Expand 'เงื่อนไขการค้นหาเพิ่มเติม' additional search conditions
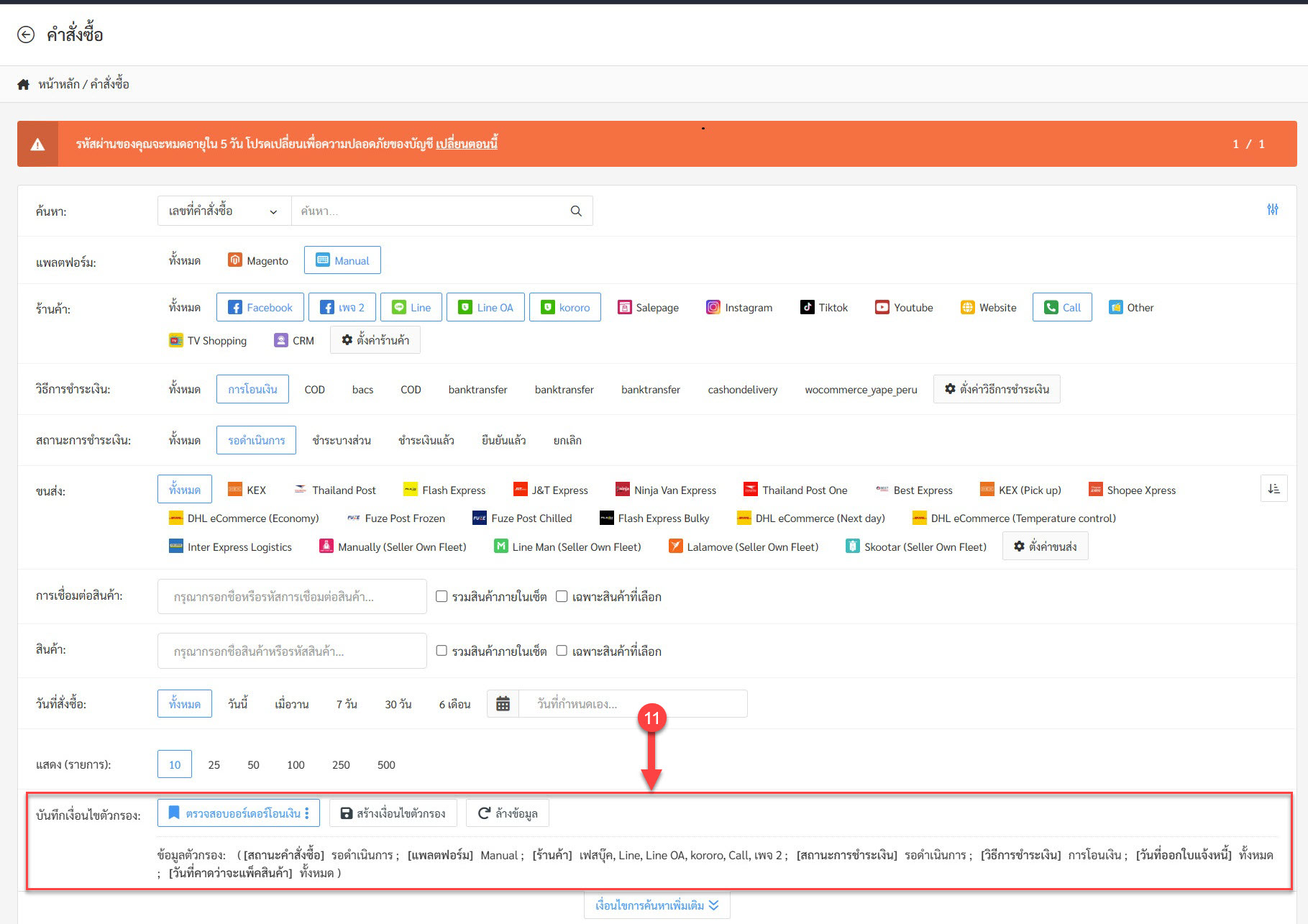This screenshot has height=924, width=1308. 657,905
